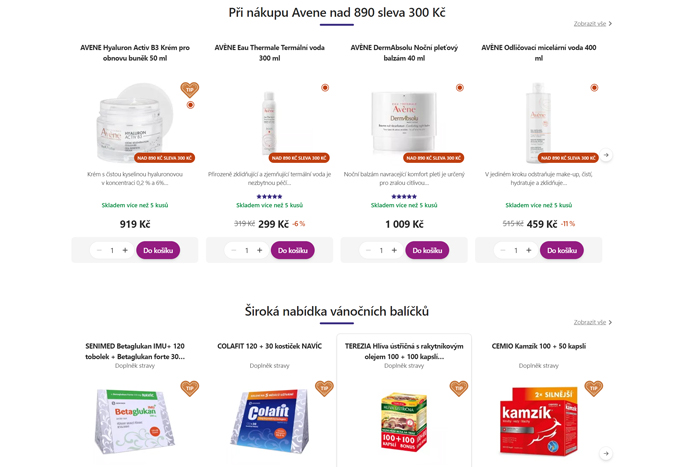Click next arrow in Christmas packages carousel
Image resolution: width=700 pixels, height=467 pixels.
(x=606, y=453)
